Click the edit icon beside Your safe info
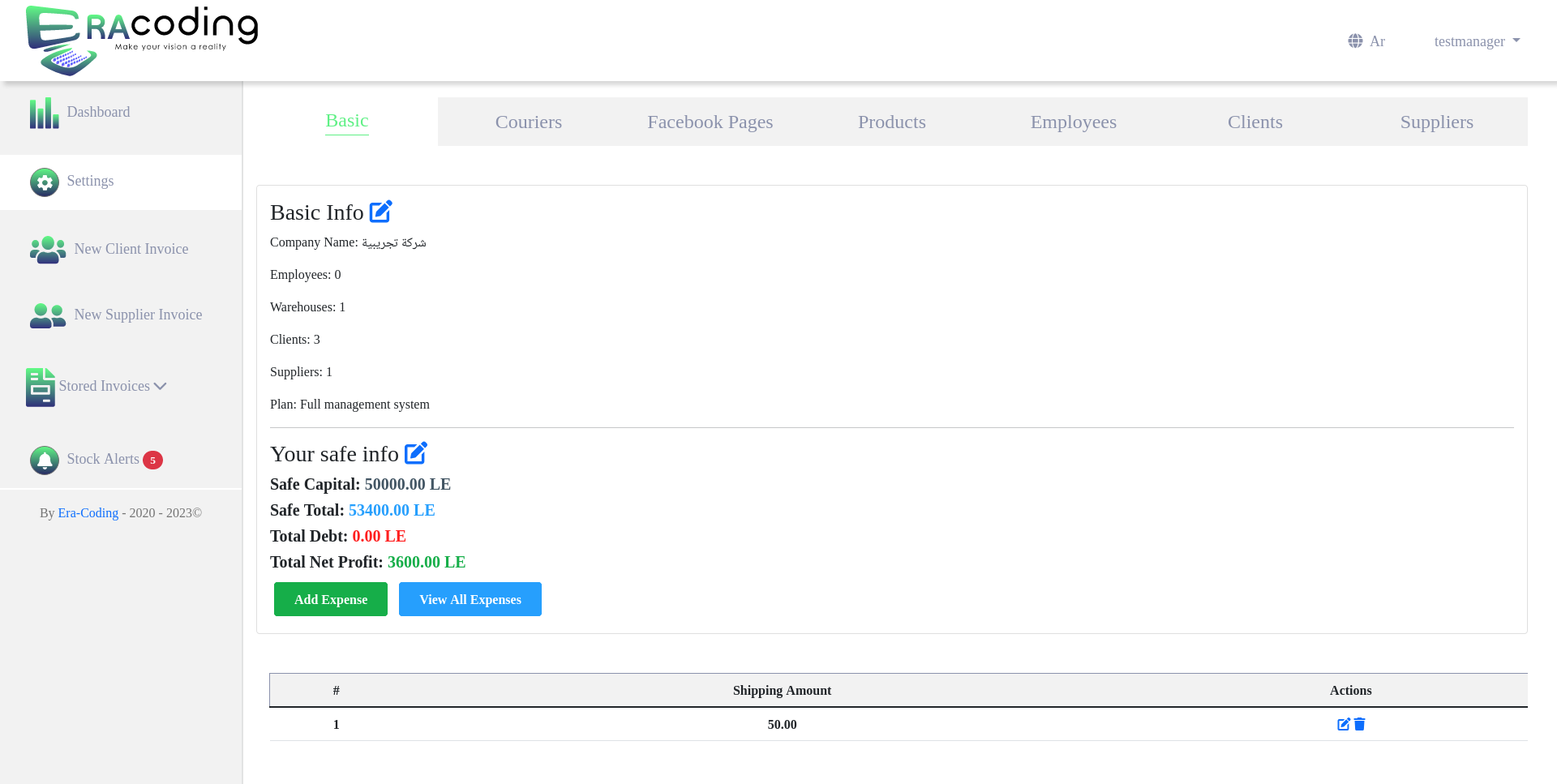The image size is (1557, 784). (415, 453)
